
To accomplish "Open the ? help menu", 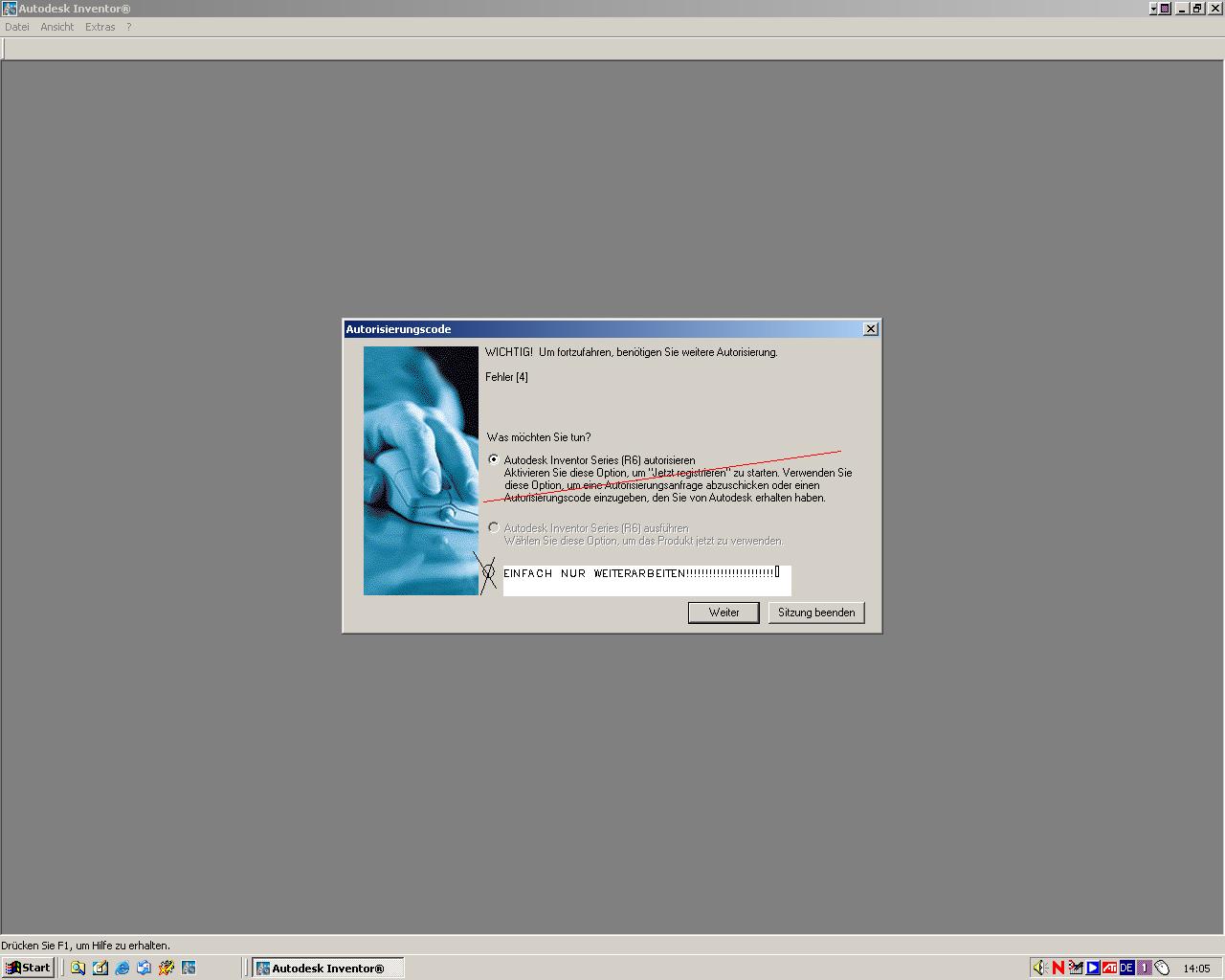I will 129,27.
